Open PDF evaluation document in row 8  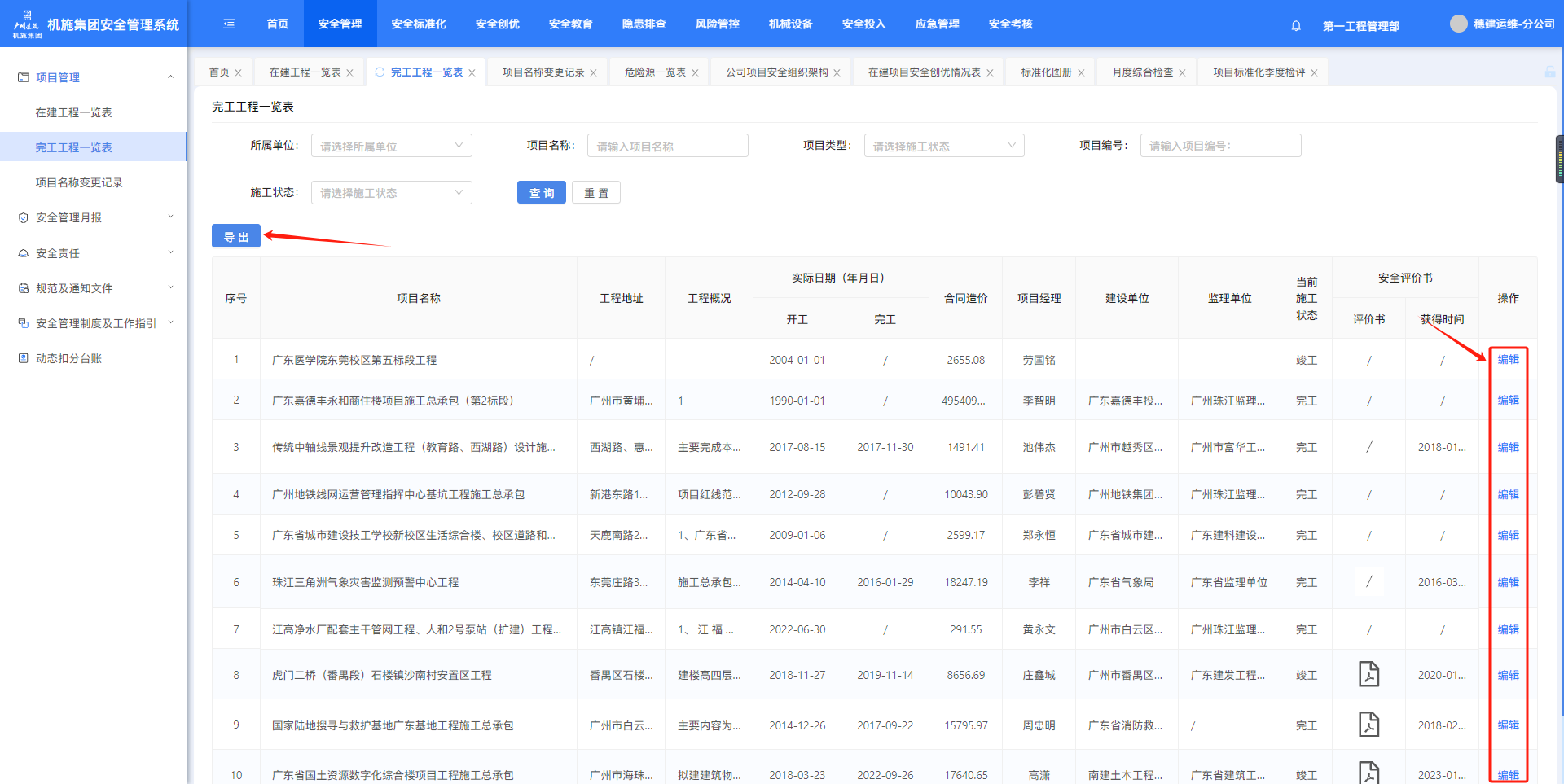tap(1368, 675)
